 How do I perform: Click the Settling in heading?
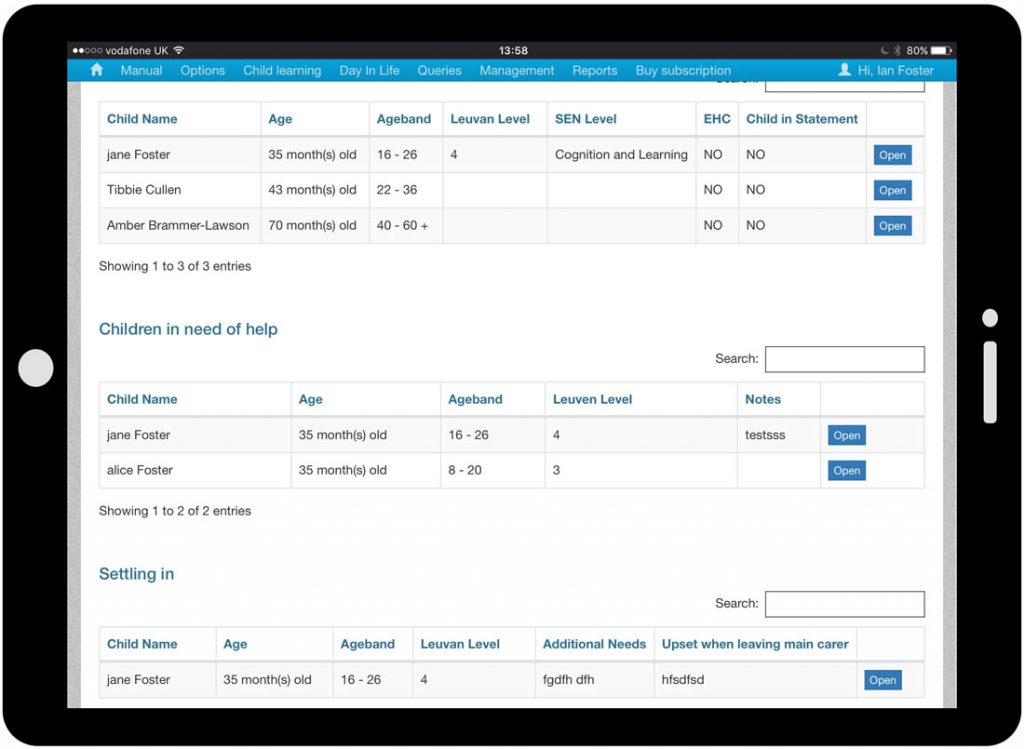click(136, 574)
